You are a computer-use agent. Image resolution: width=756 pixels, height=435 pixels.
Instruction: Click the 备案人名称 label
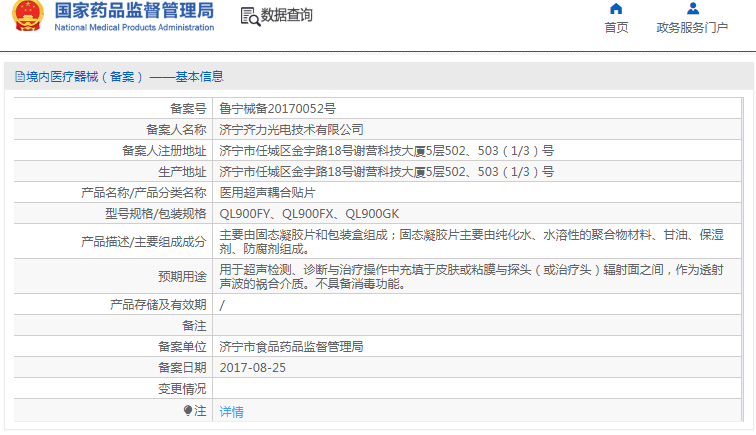coord(176,130)
